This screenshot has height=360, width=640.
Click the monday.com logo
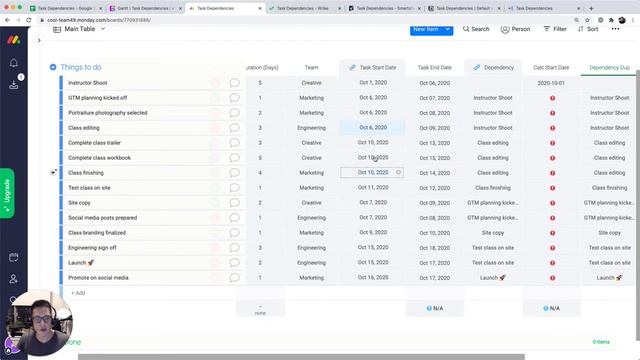pyautogui.click(x=13, y=40)
